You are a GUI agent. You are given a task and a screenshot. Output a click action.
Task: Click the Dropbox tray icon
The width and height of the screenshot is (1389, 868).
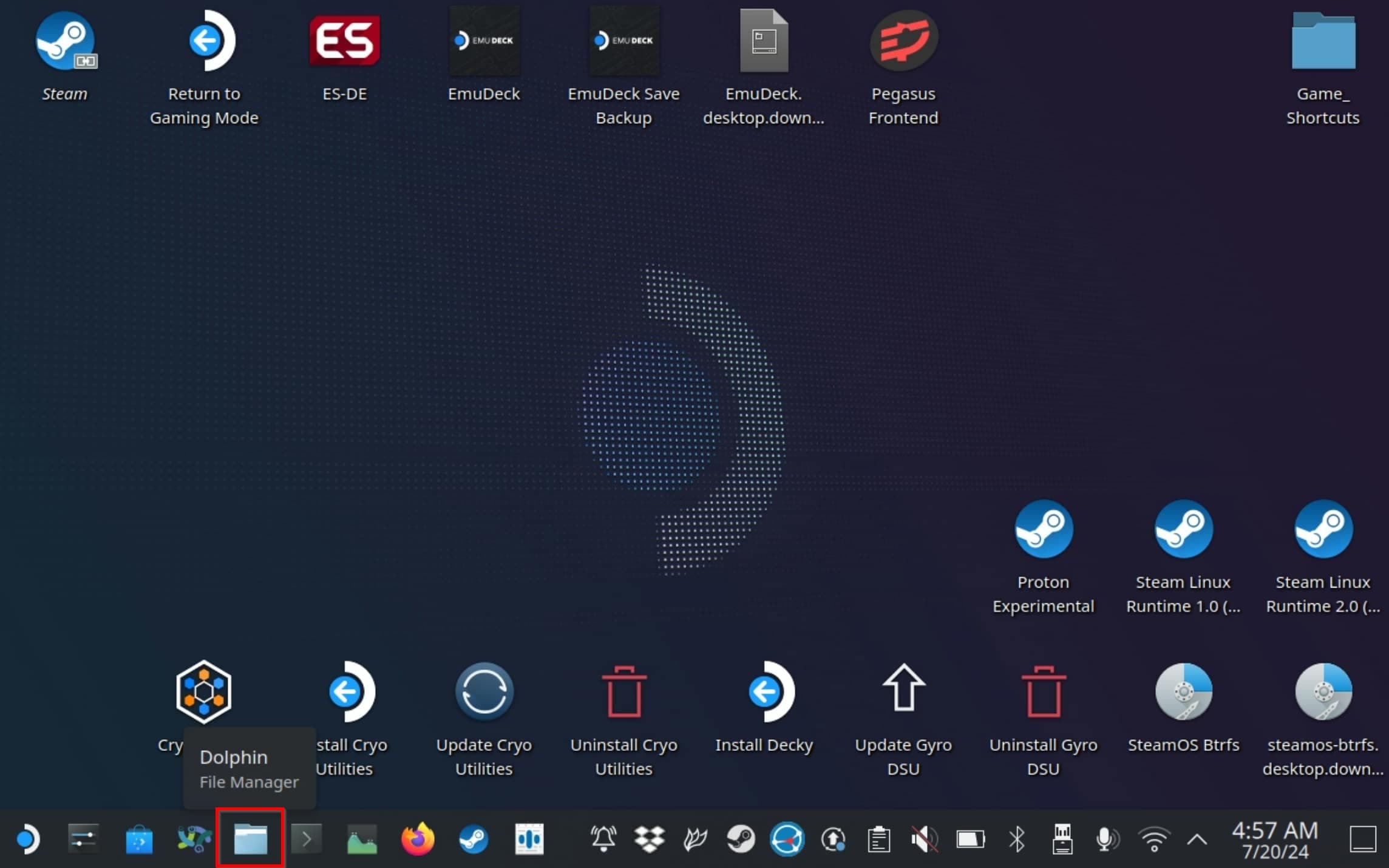pyautogui.click(x=649, y=839)
